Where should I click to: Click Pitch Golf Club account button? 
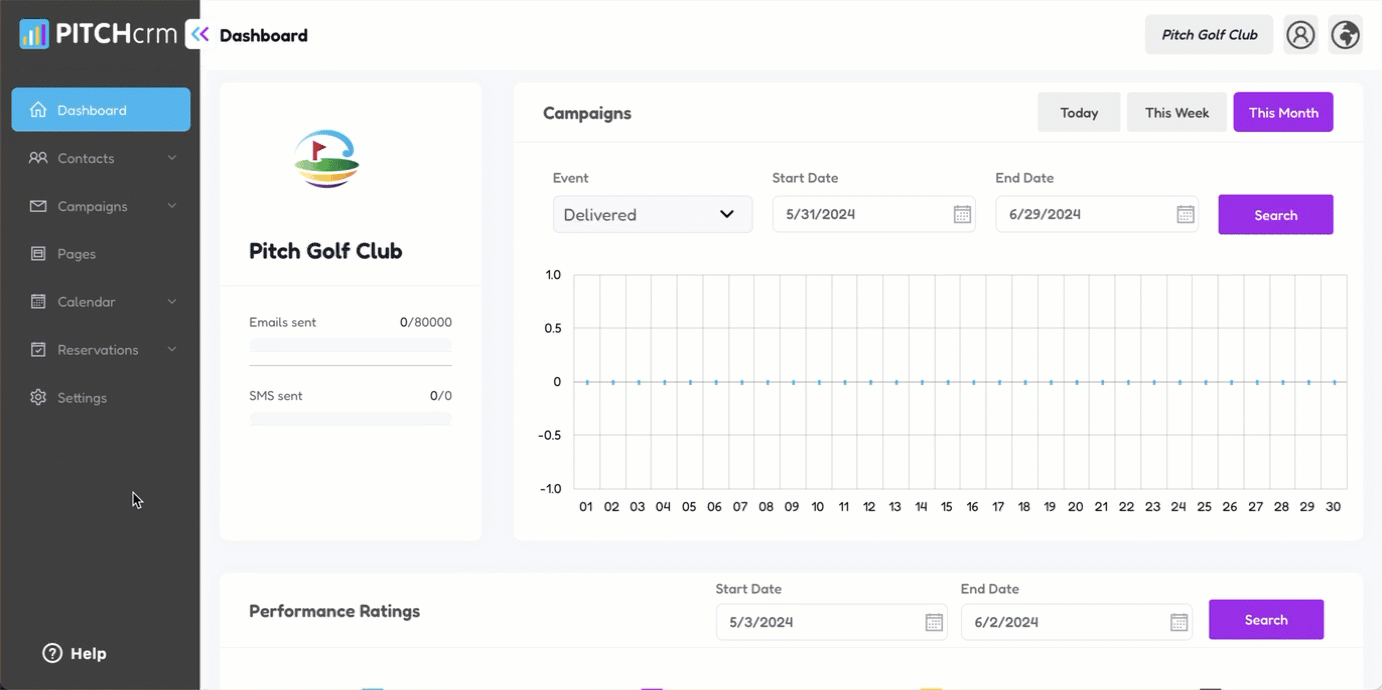tap(1208, 35)
